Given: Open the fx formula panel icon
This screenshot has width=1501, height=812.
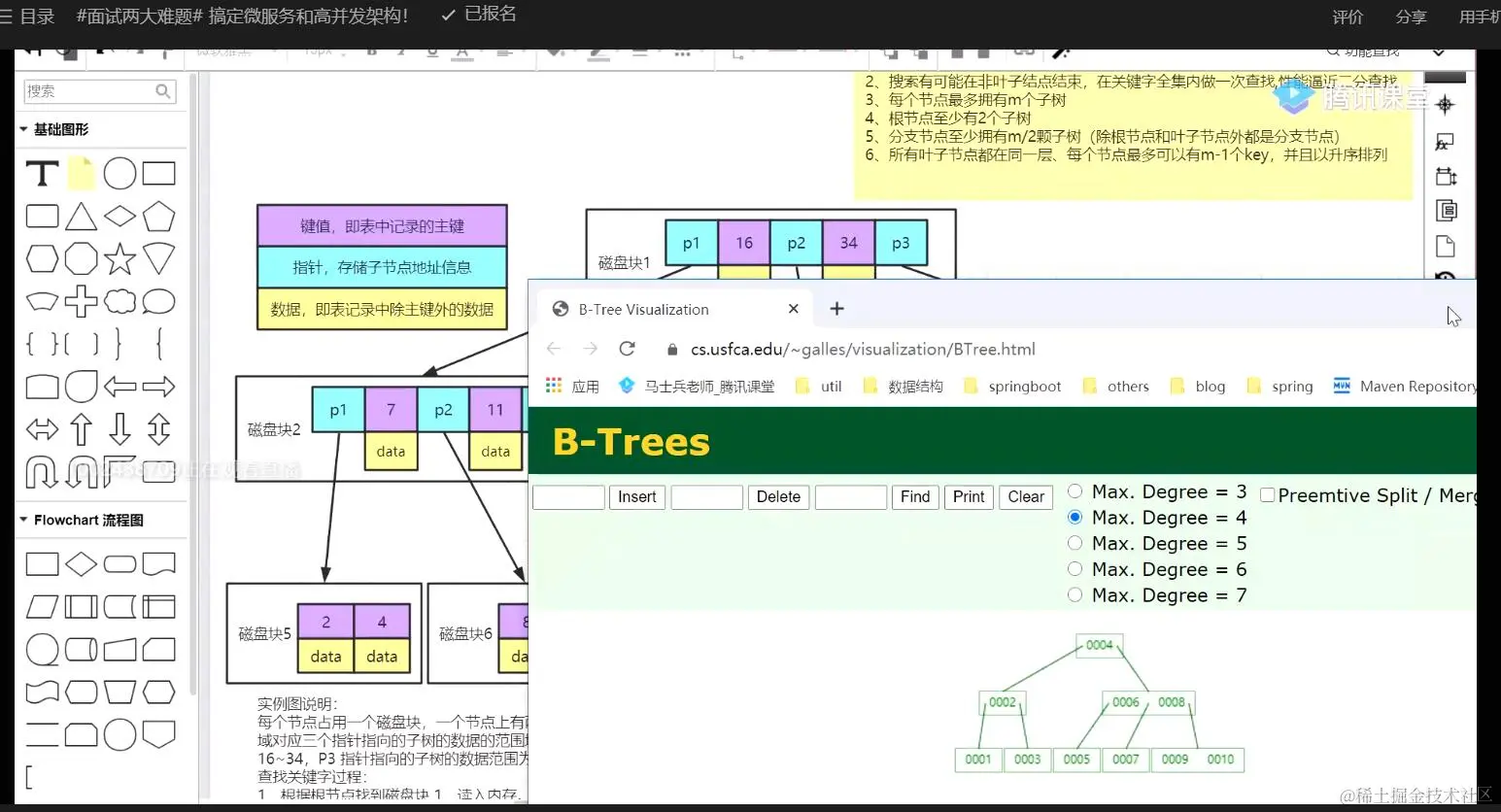Looking at the screenshot, I should click(x=1446, y=142).
